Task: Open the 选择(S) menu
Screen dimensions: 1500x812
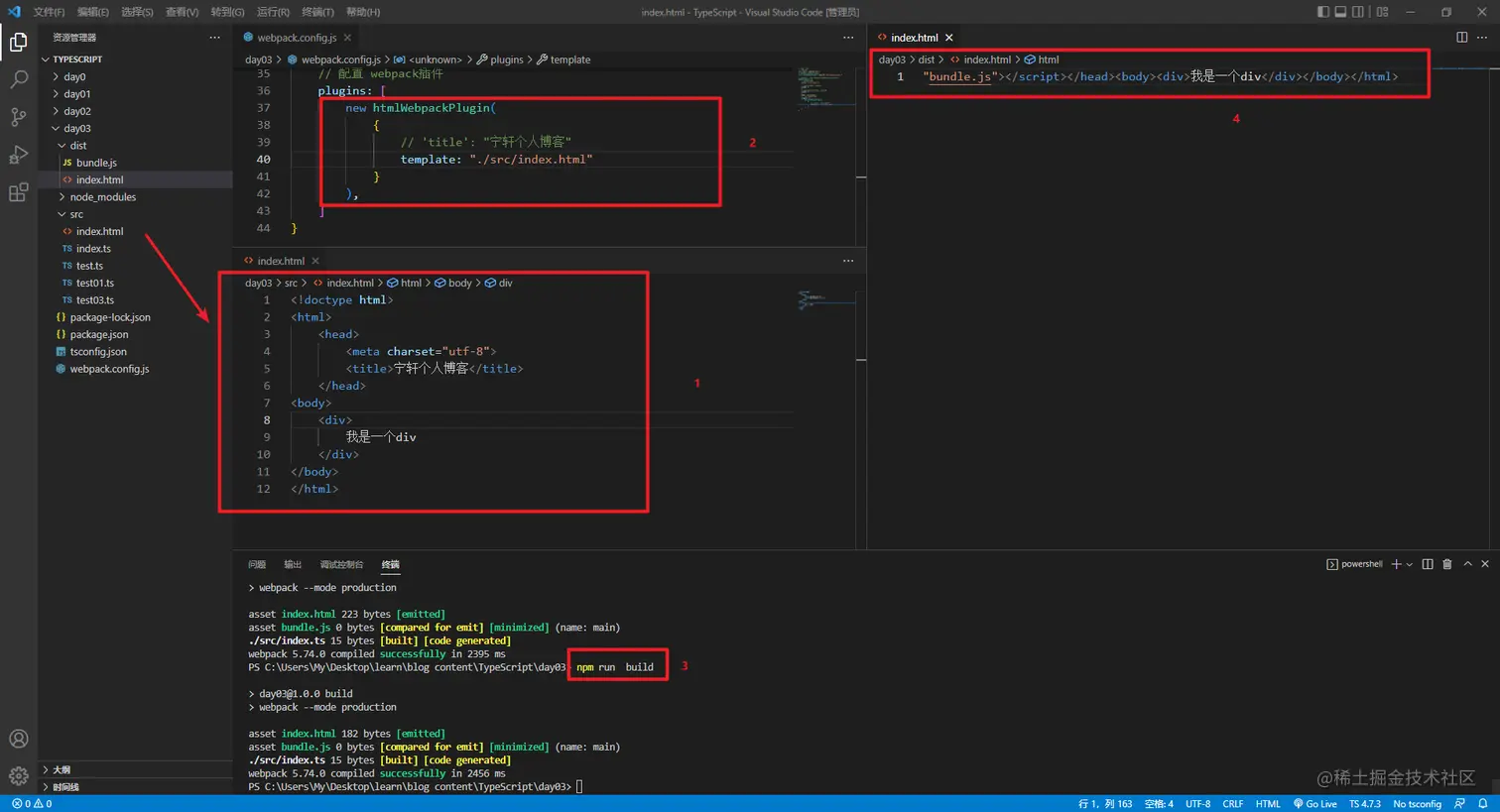Action: [137, 12]
